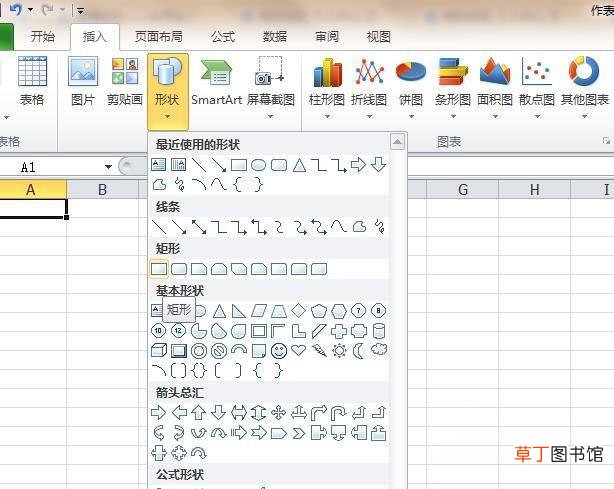
Task: Pick the vertical text box in recently used
Action: click(179, 165)
